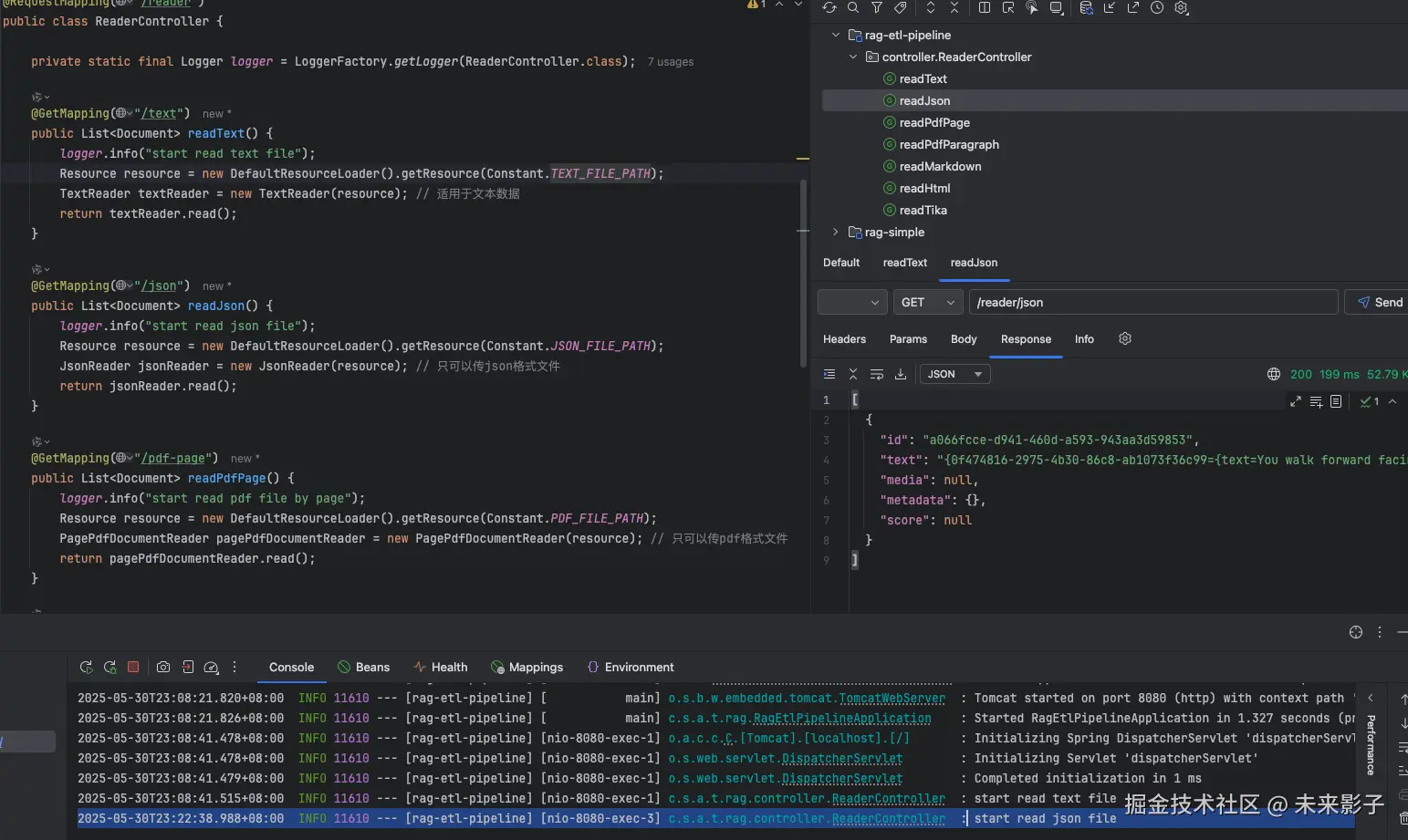
Task: Open the JSON response format dropdown
Action: [954, 374]
